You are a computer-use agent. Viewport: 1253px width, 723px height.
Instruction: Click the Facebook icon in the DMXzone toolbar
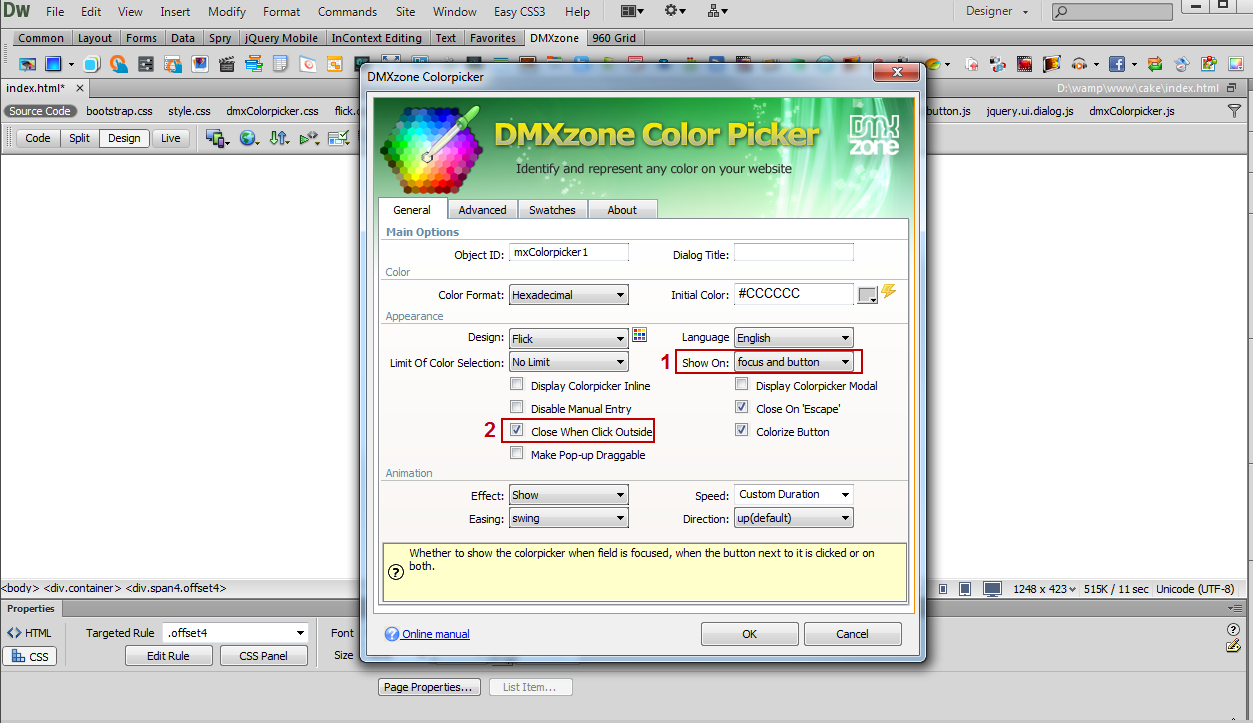(x=1116, y=64)
